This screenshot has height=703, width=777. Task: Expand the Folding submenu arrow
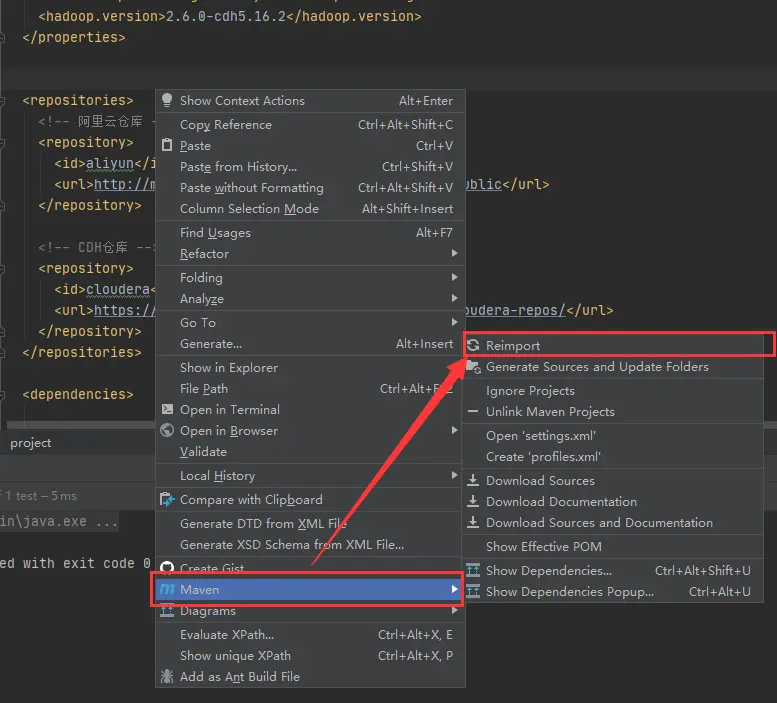click(x=454, y=277)
